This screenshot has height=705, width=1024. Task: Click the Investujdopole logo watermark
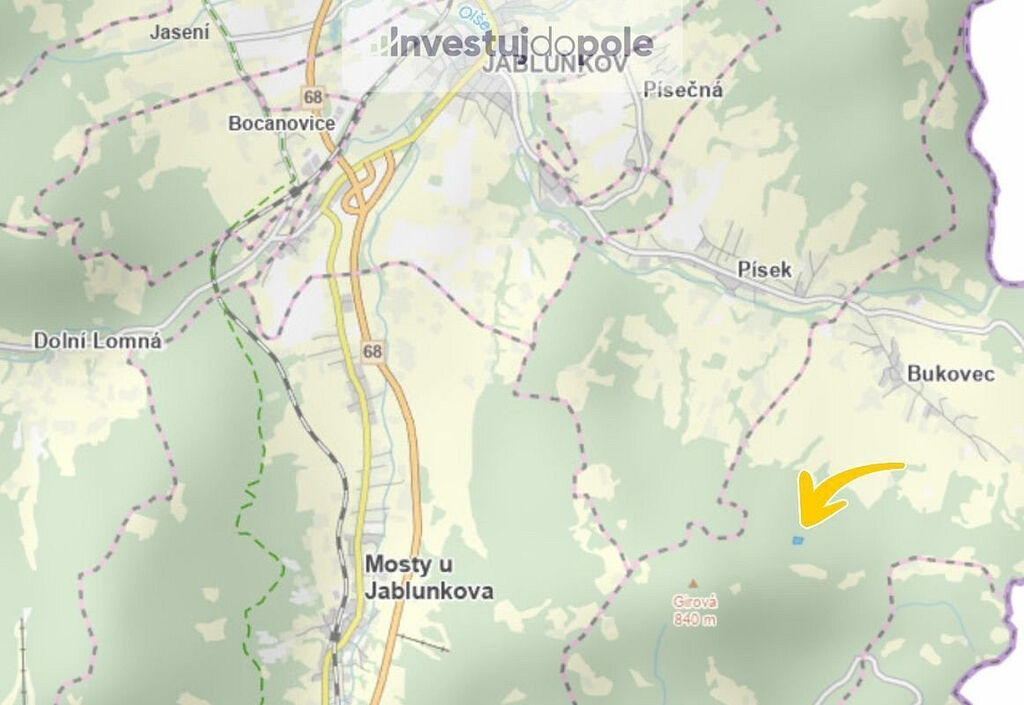(x=512, y=43)
